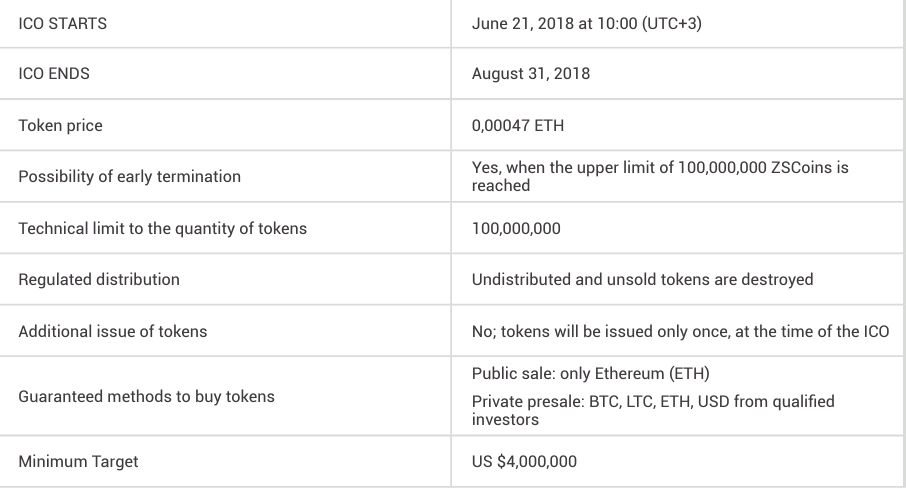The width and height of the screenshot is (906, 489).
Task: Click the standalone 100,000,000 token limit value
Action: pyautogui.click(x=516, y=228)
